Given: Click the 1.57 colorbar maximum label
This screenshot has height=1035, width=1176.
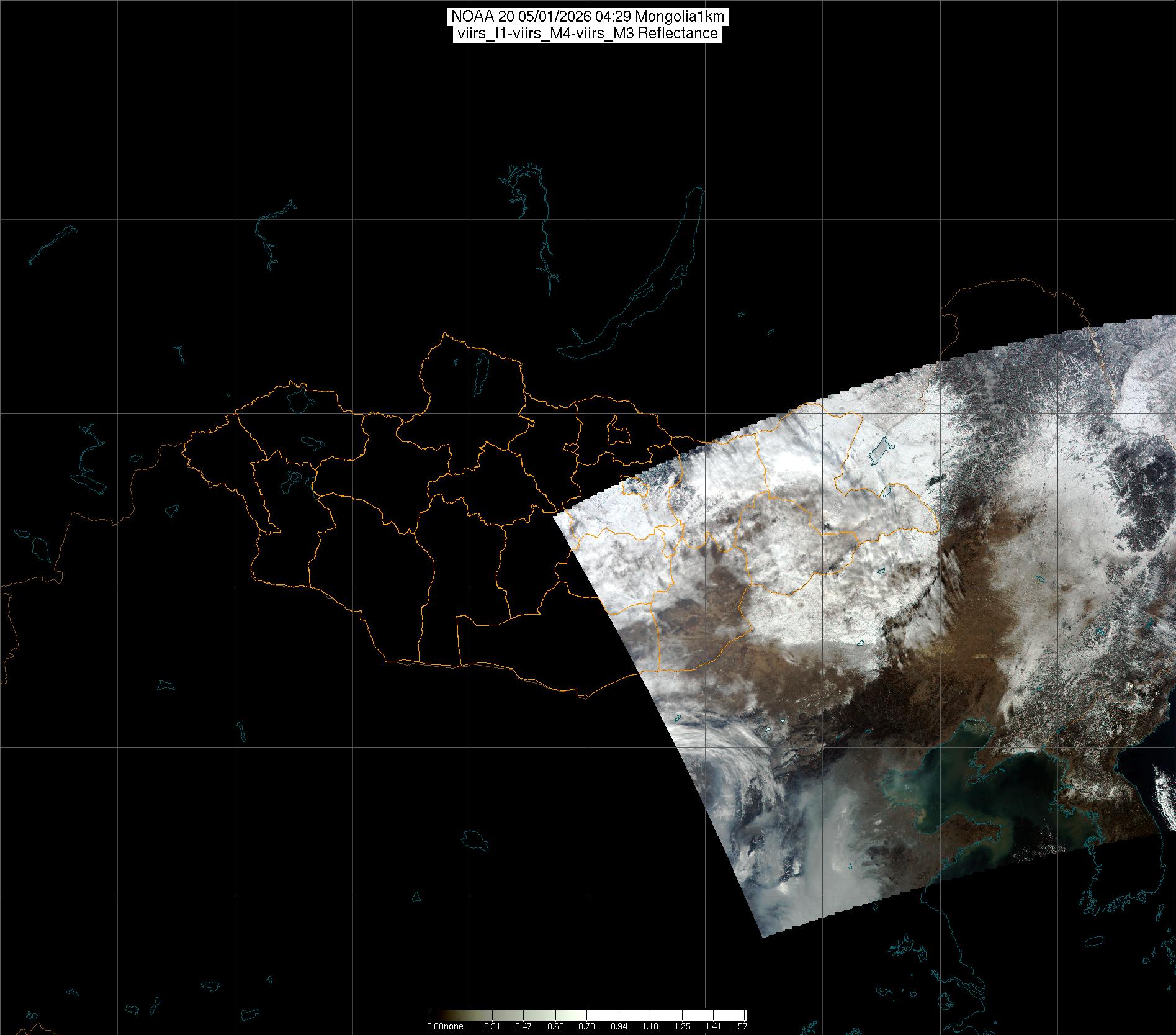Looking at the screenshot, I should coord(739,1026).
